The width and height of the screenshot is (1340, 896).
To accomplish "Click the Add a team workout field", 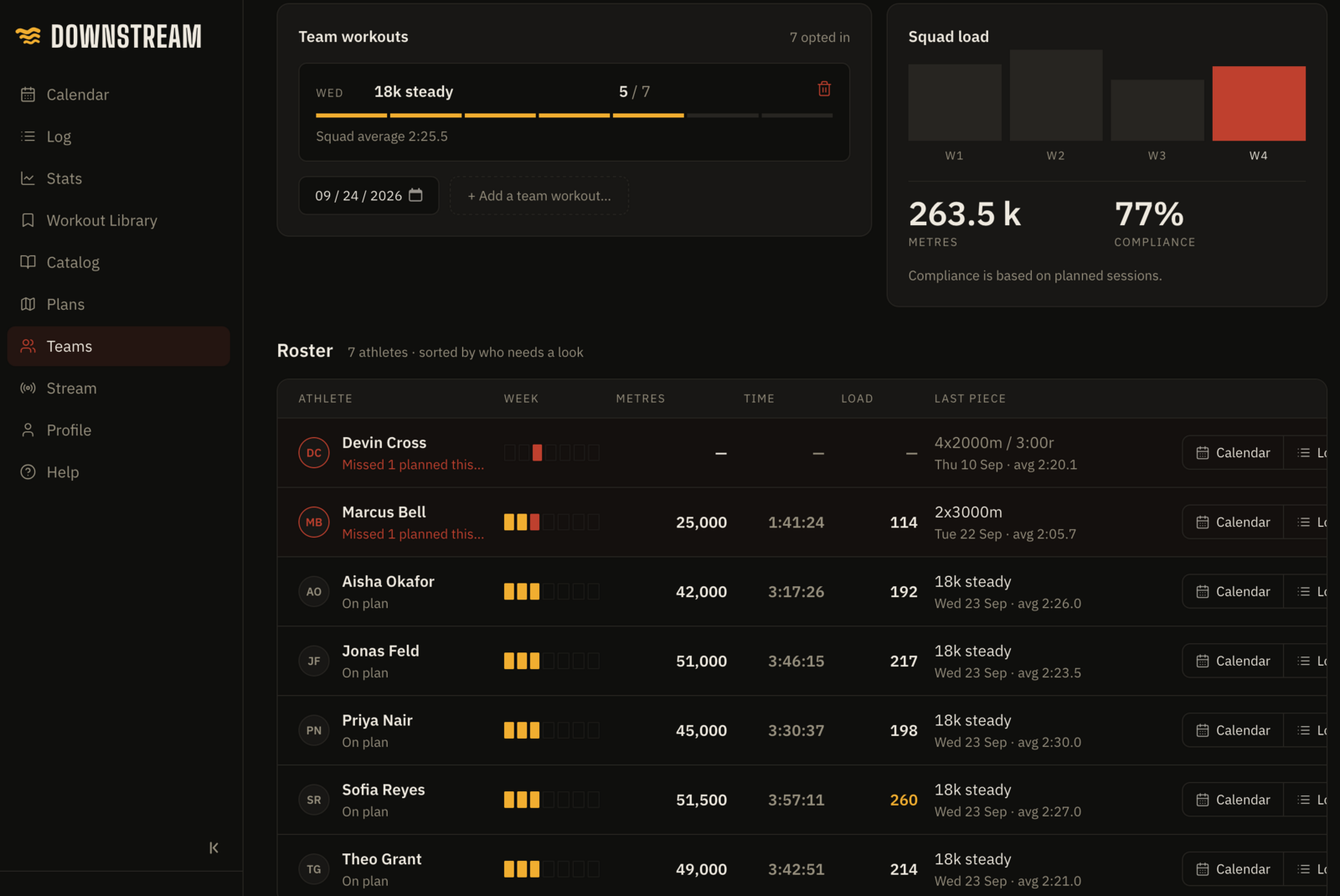I will tap(539, 195).
